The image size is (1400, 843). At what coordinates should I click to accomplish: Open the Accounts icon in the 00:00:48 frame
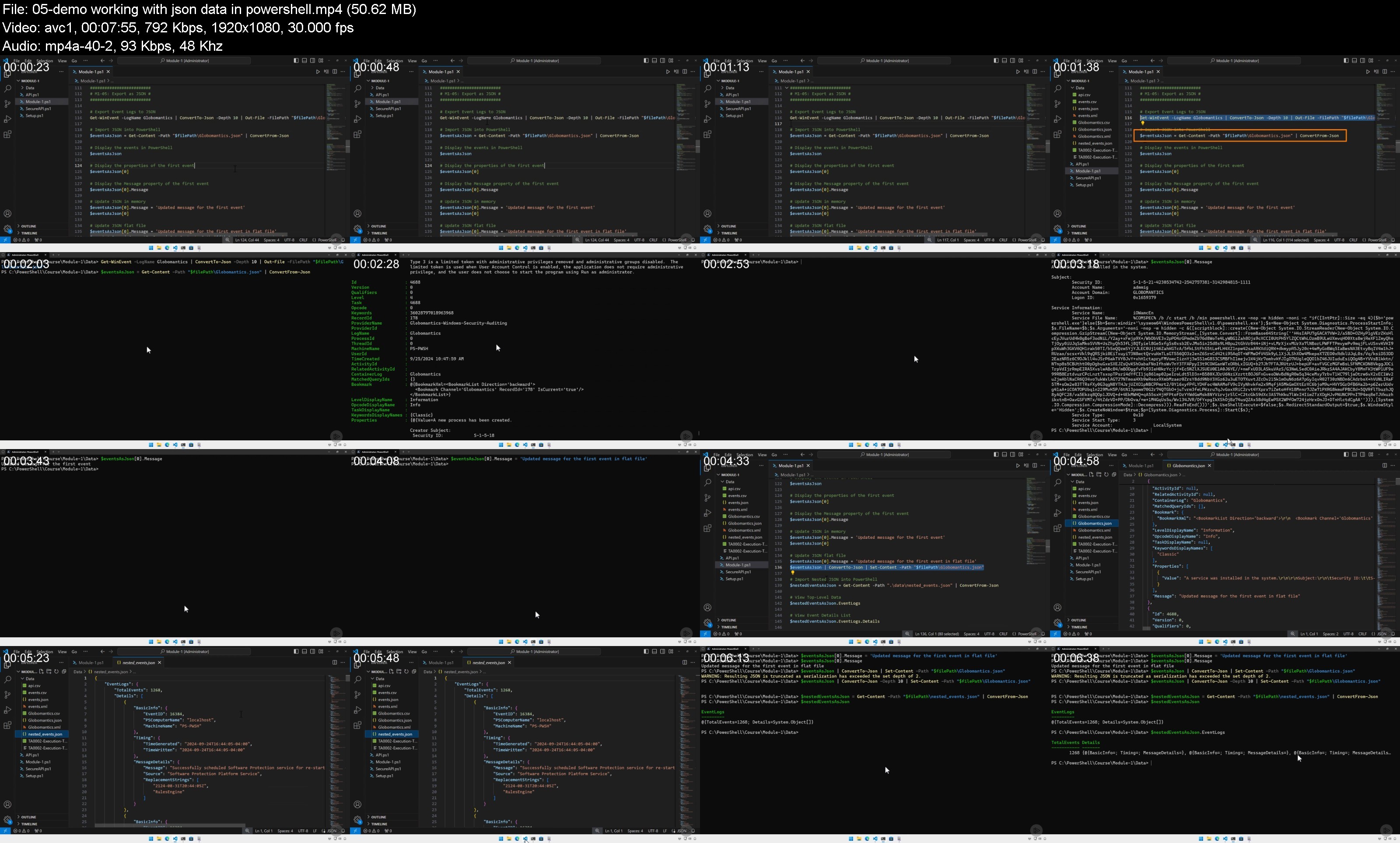(x=358, y=214)
